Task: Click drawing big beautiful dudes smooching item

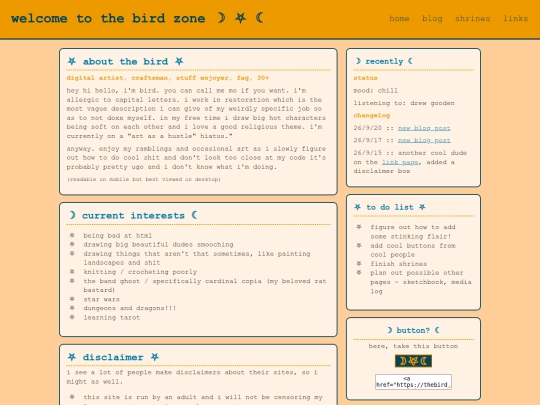Action: click(x=158, y=245)
